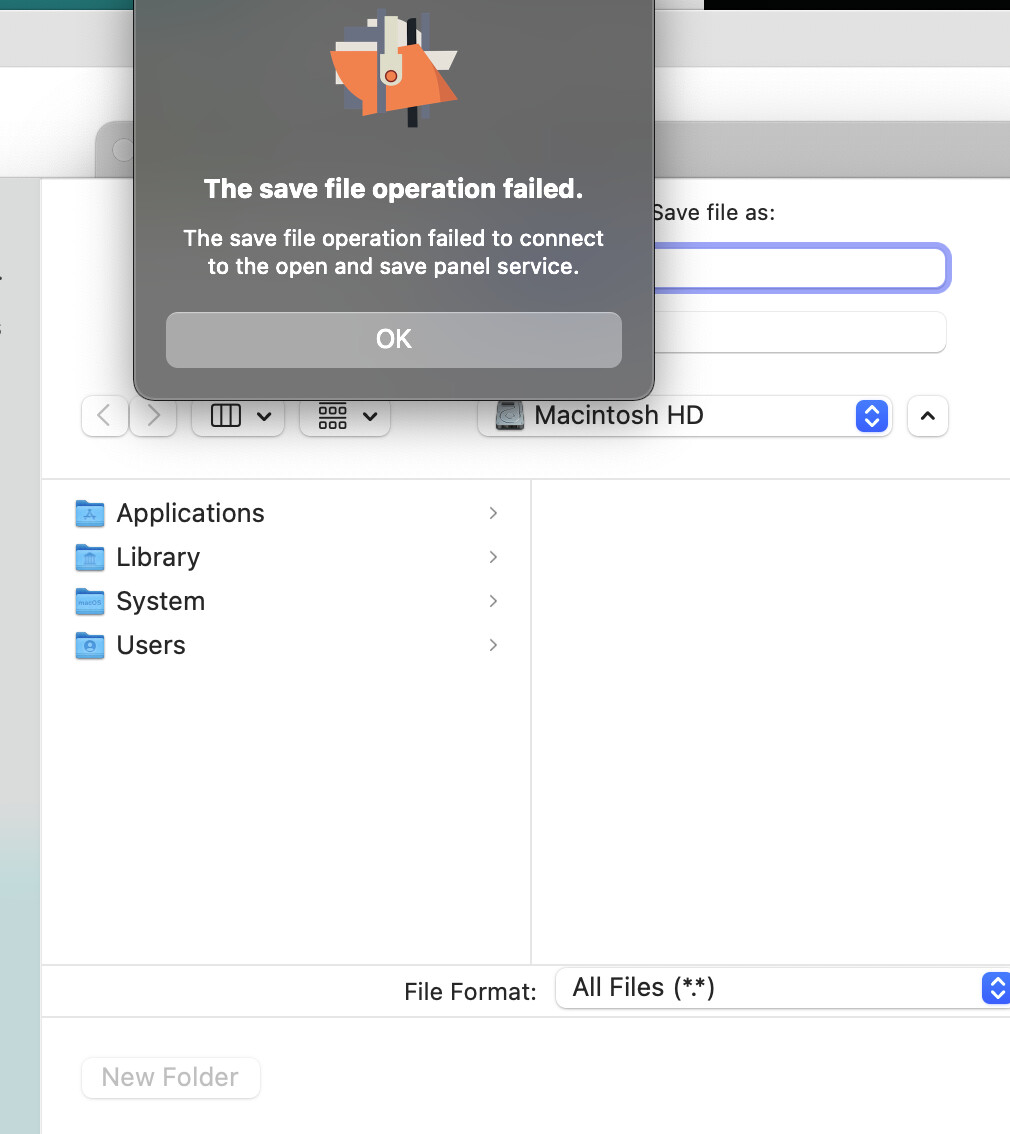Expand the System row chevron

click(493, 601)
